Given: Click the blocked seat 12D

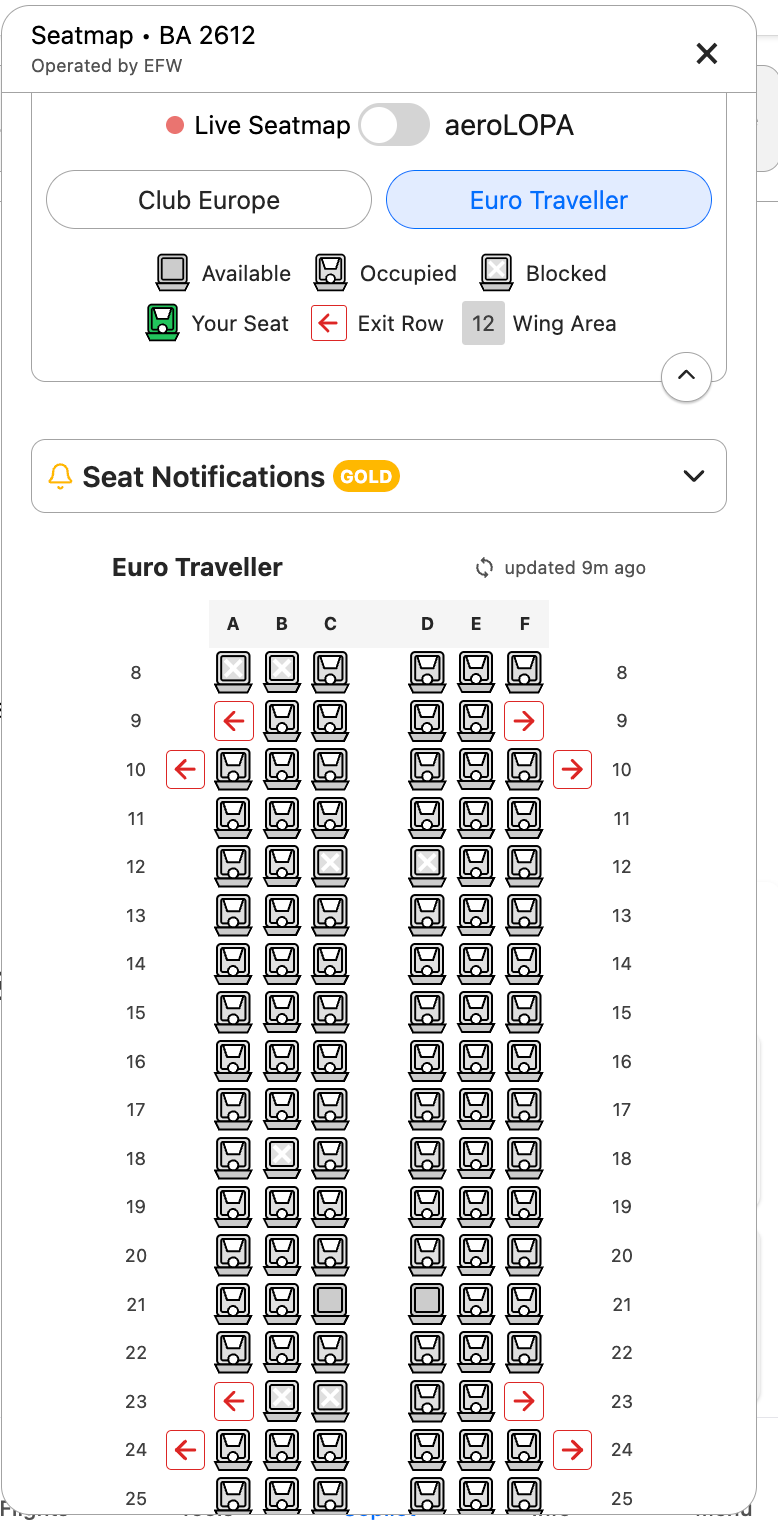Looking at the screenshot, I should point(427,866).
